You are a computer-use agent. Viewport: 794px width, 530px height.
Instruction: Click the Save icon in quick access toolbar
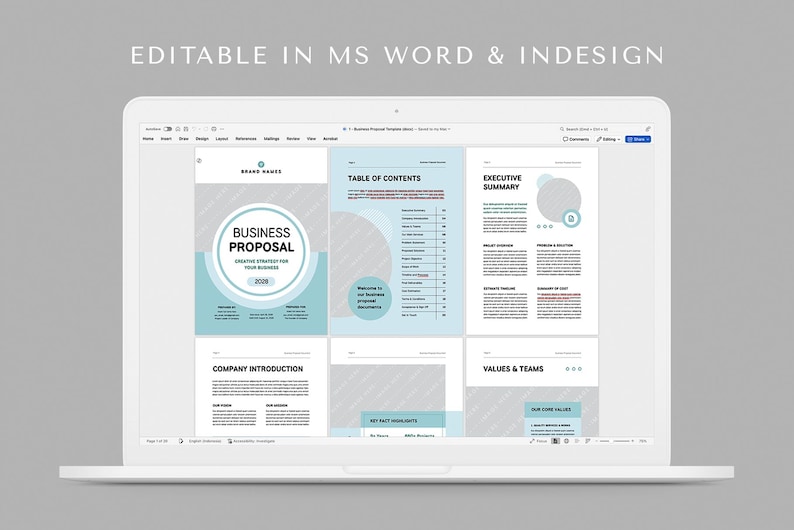(186, 129)
